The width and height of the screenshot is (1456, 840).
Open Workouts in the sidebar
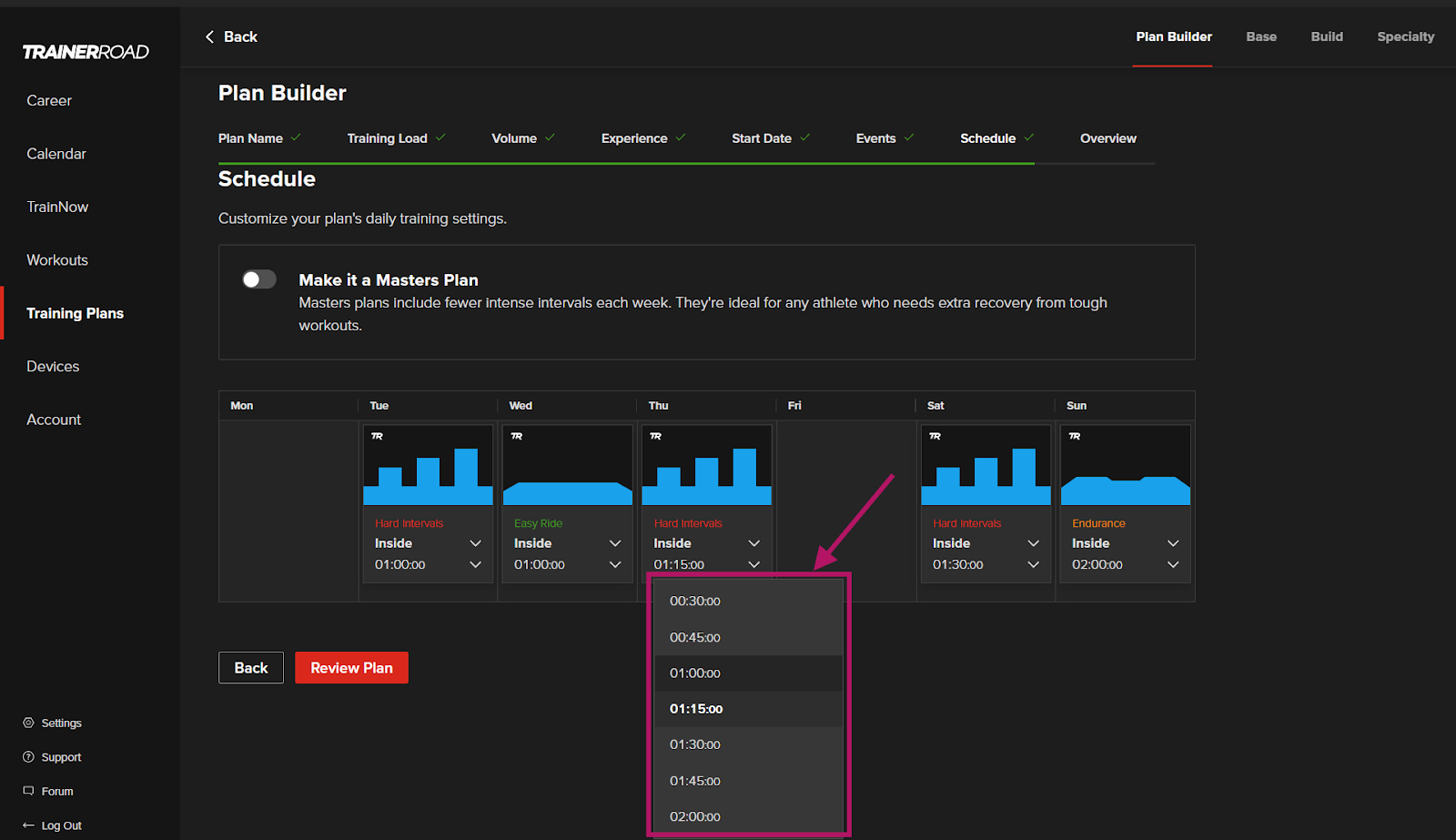57,260
